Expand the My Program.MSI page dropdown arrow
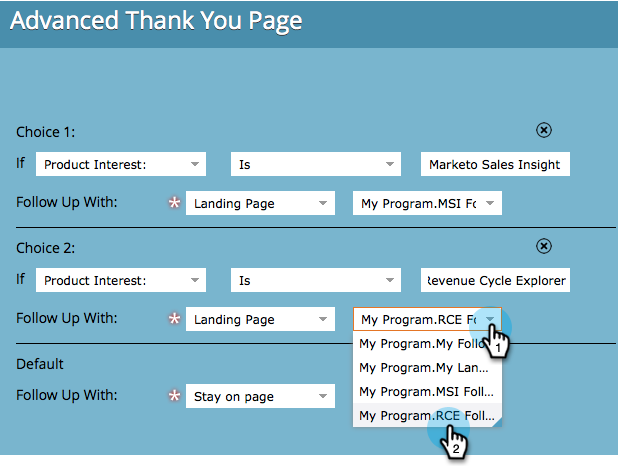 (x=490, y=203)
